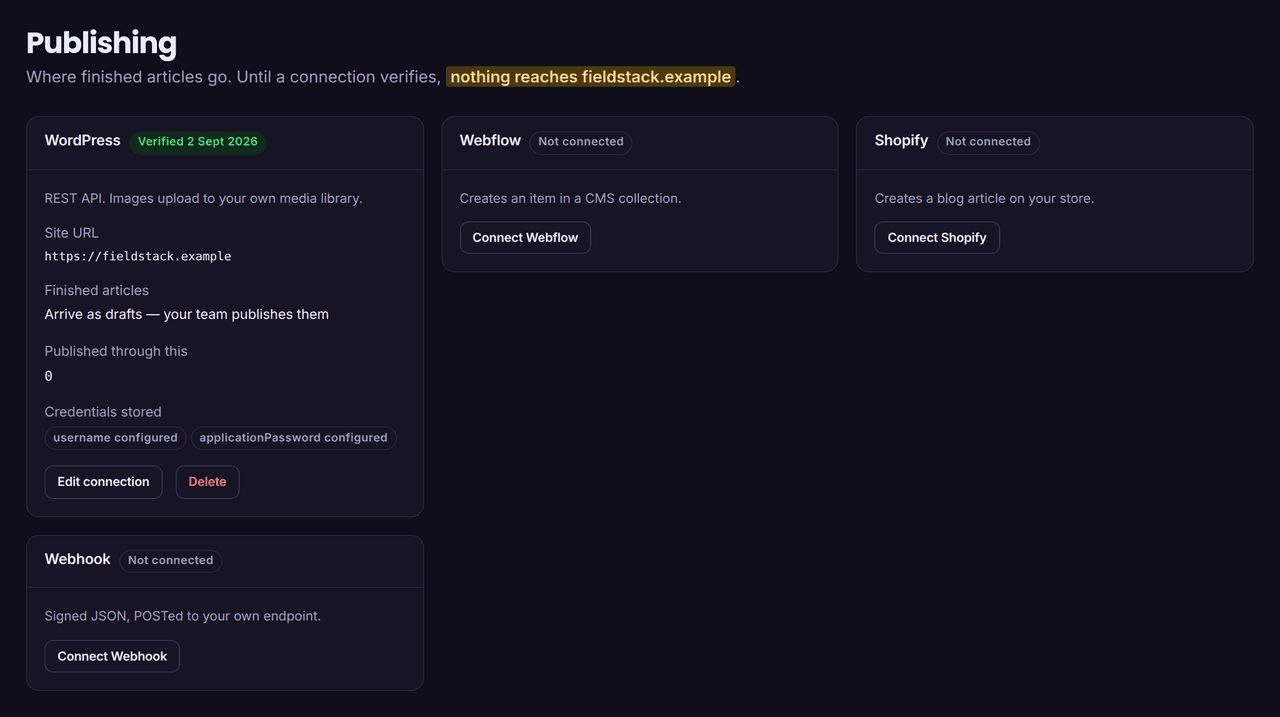Select the https://fieldstack.example site URL
The height and width of the screenshot is (717, 1280).
pyautogui.click(x=138, y=256)
